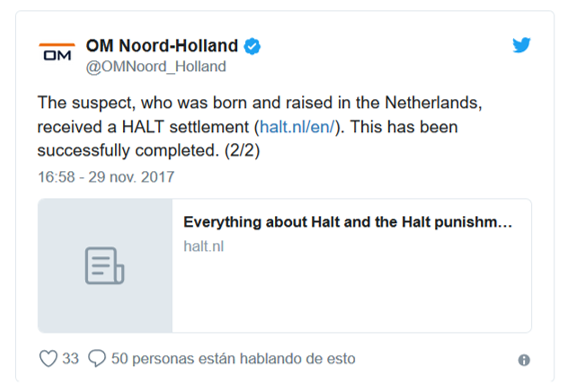Click the document icon in link card

point(105,265)
